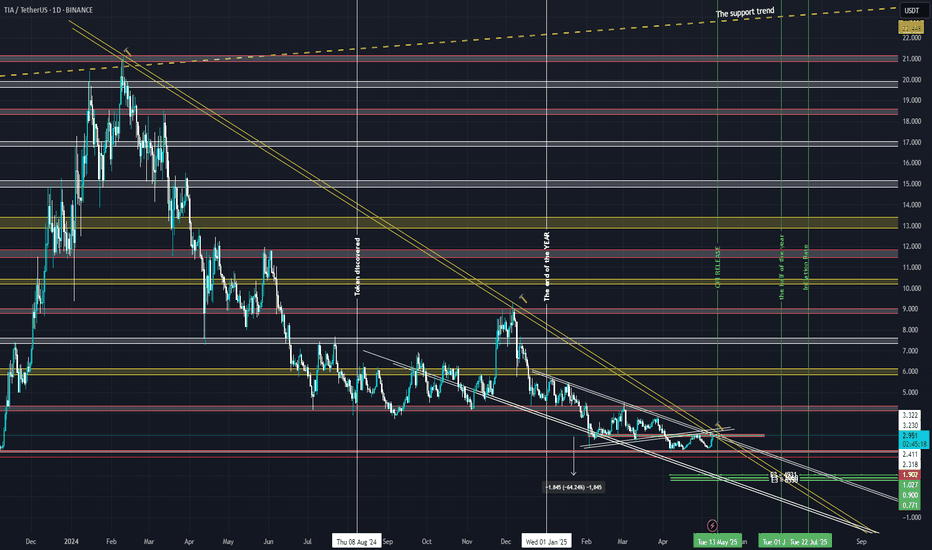Click the Jun label on time axis
The width and height of the screenshot is (932, 550).
coord(268,541)
